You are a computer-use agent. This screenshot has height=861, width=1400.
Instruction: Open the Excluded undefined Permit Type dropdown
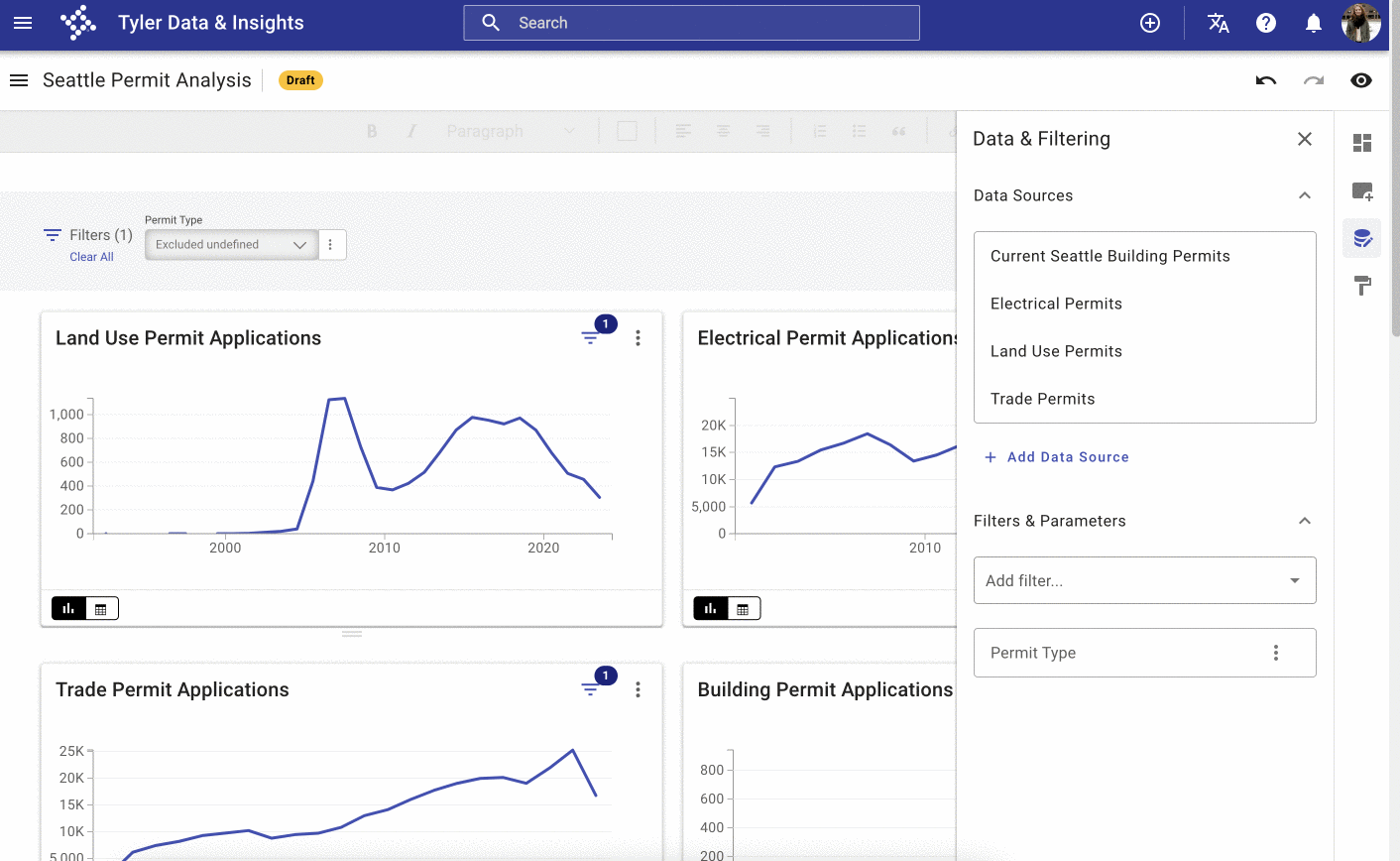pyautogui.click(x=231, y=245)
